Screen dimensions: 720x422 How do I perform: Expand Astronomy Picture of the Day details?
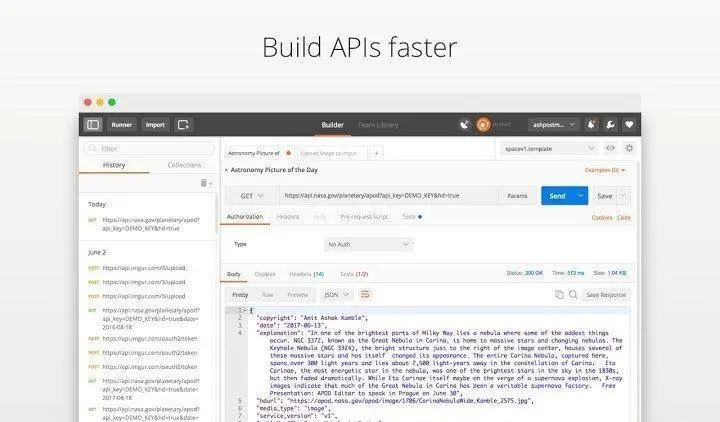click(226, 170)
